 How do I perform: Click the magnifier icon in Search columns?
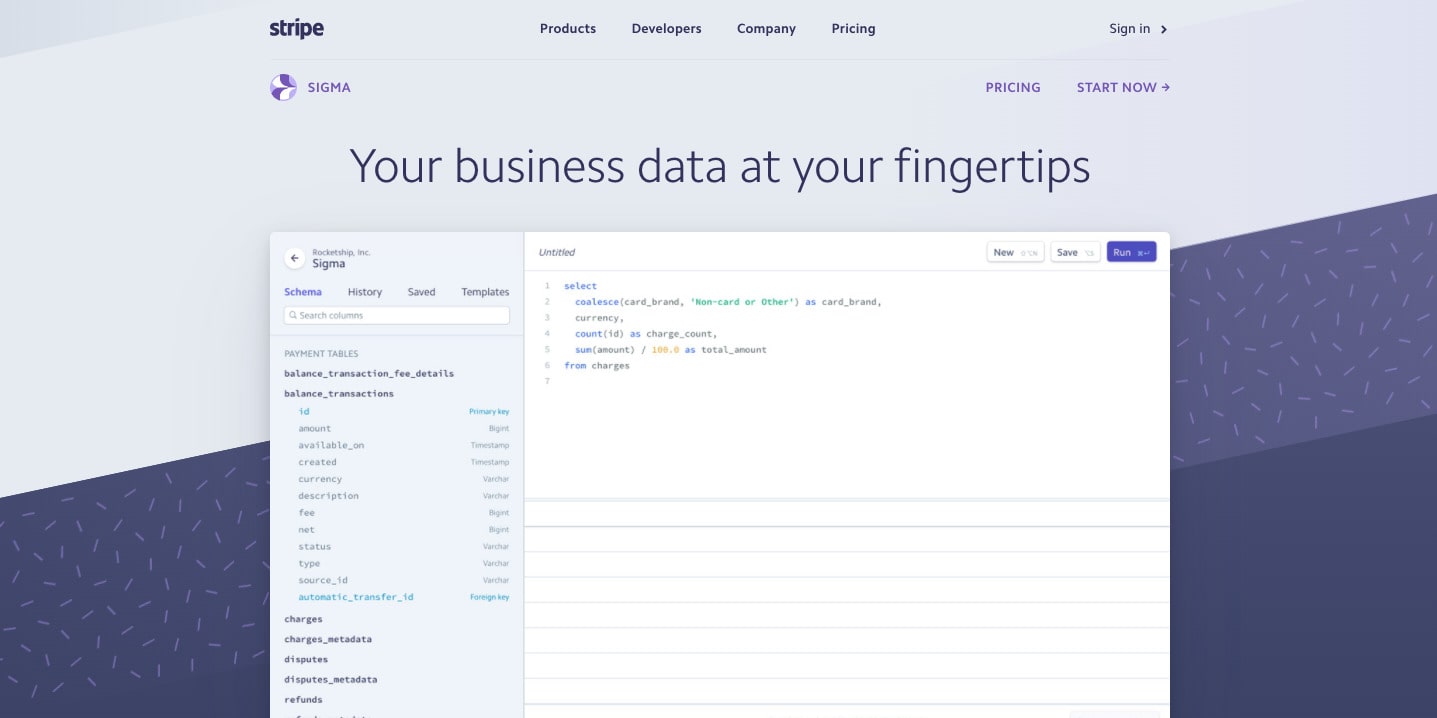[x=292, y=314]
